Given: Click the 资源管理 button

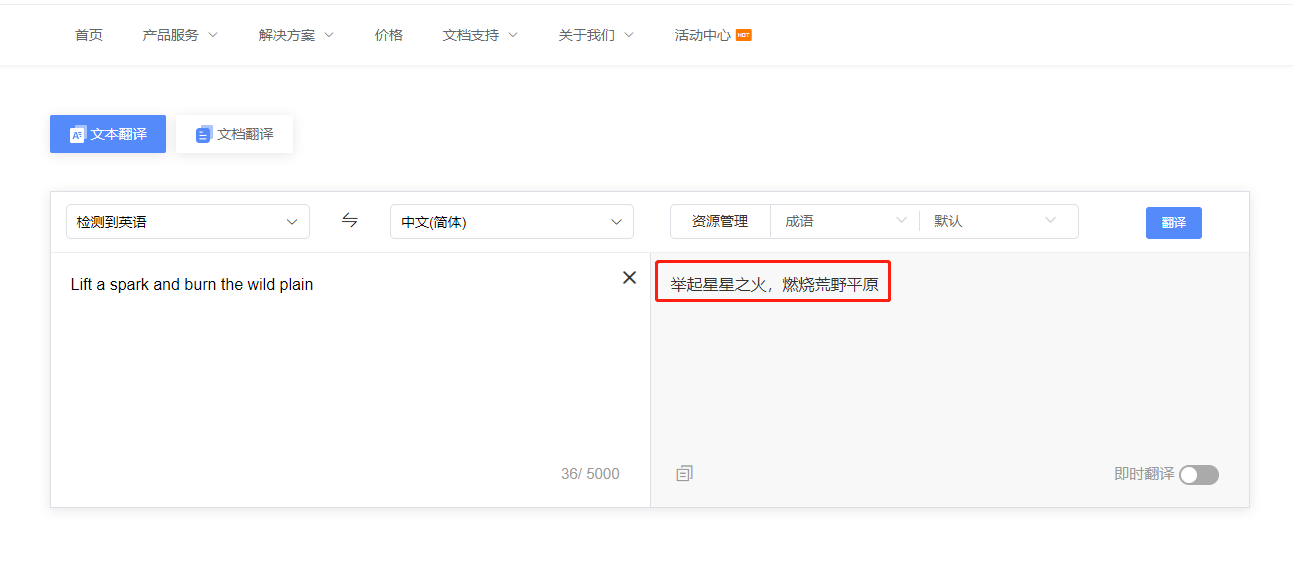Looking at the screenshot, I should tap(720, 221).
